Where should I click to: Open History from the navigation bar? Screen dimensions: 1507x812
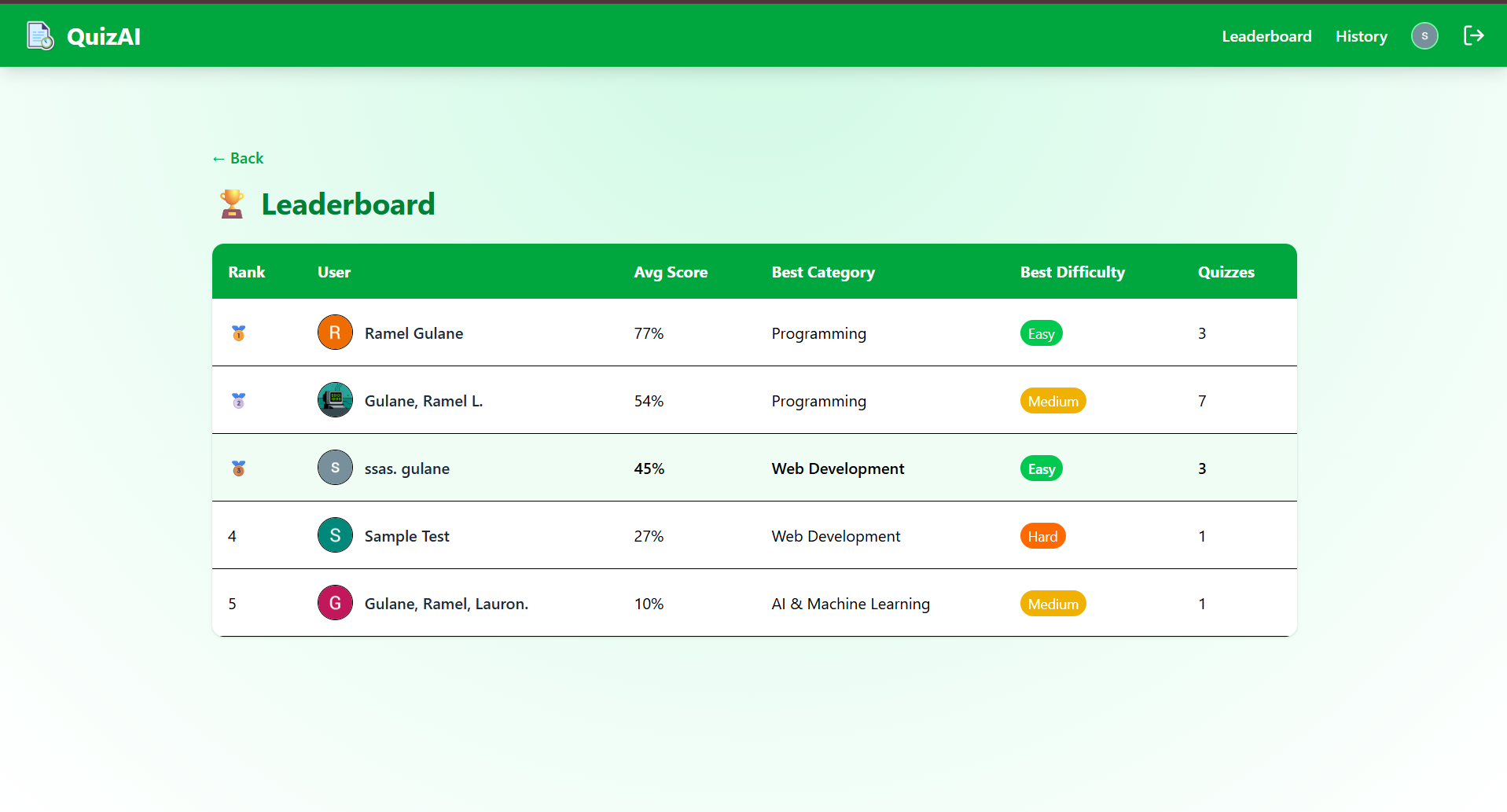[1361, 36]
